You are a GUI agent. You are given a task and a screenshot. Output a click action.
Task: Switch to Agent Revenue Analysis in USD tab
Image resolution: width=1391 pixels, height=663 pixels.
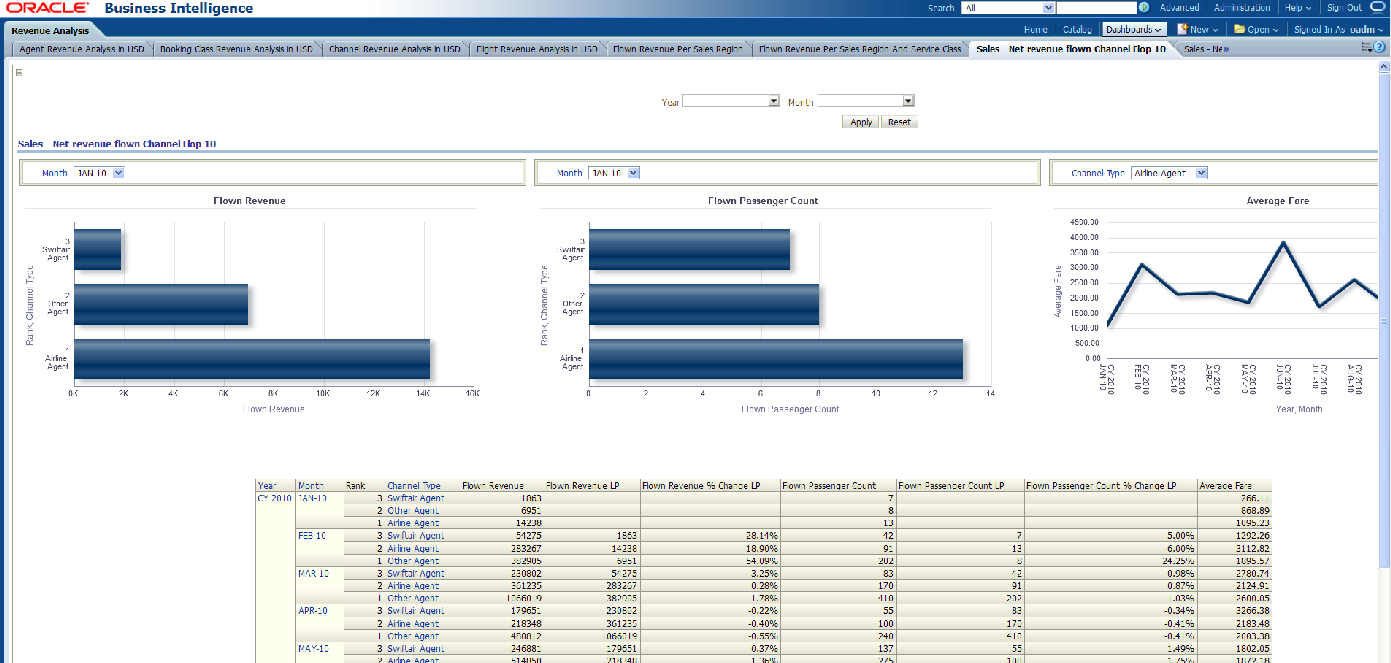(81, 48)
